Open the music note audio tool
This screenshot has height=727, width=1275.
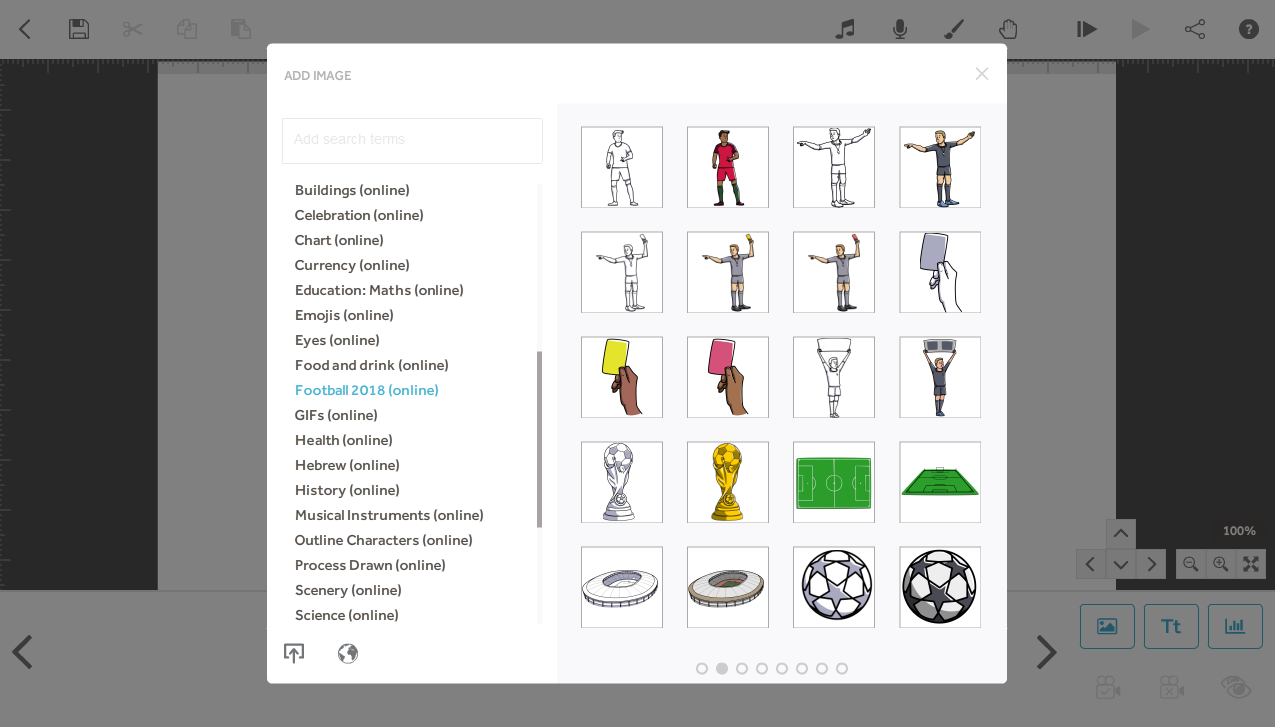click(845, 29)
